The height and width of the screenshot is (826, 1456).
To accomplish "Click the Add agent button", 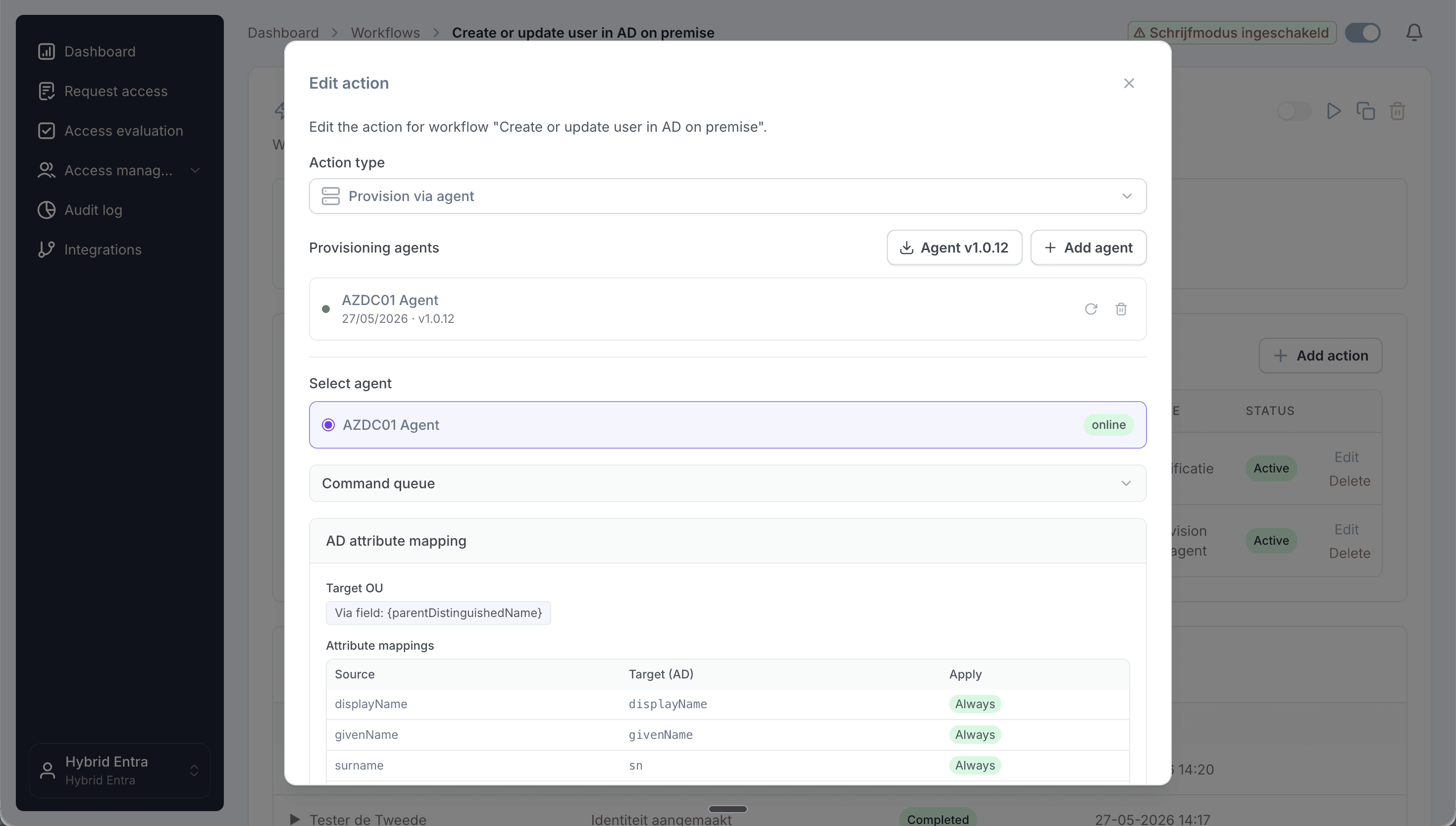I will pos(1088,248).
